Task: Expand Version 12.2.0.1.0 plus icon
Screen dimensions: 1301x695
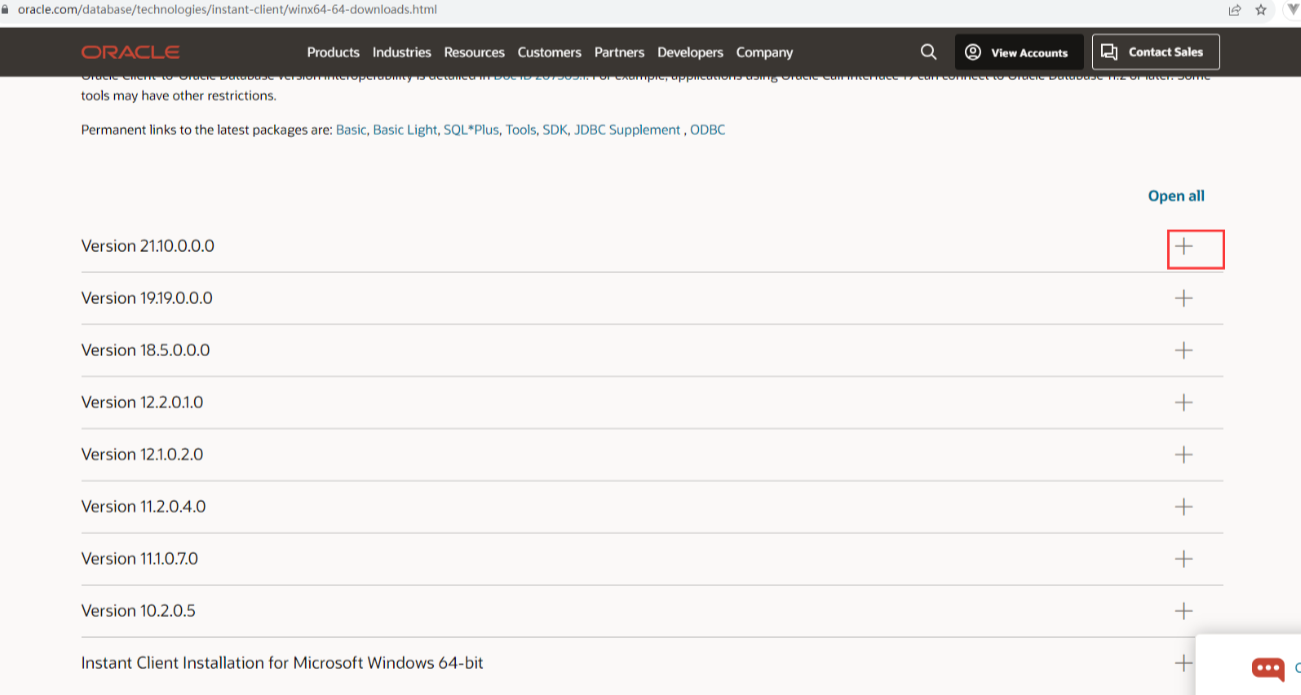Action: click(1184, 402)
